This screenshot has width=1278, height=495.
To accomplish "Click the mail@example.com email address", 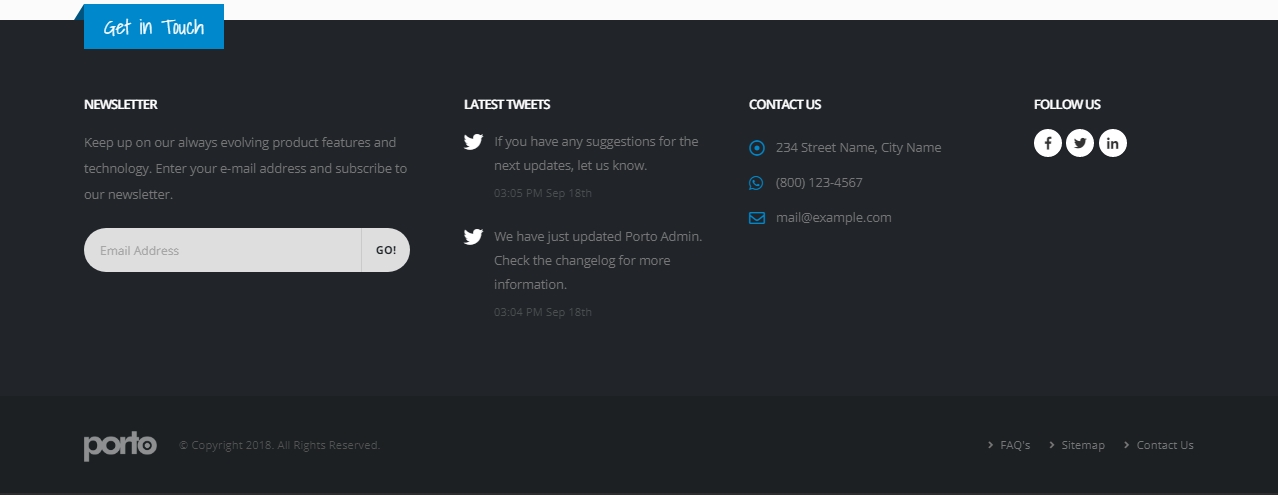I will point(833,218).
